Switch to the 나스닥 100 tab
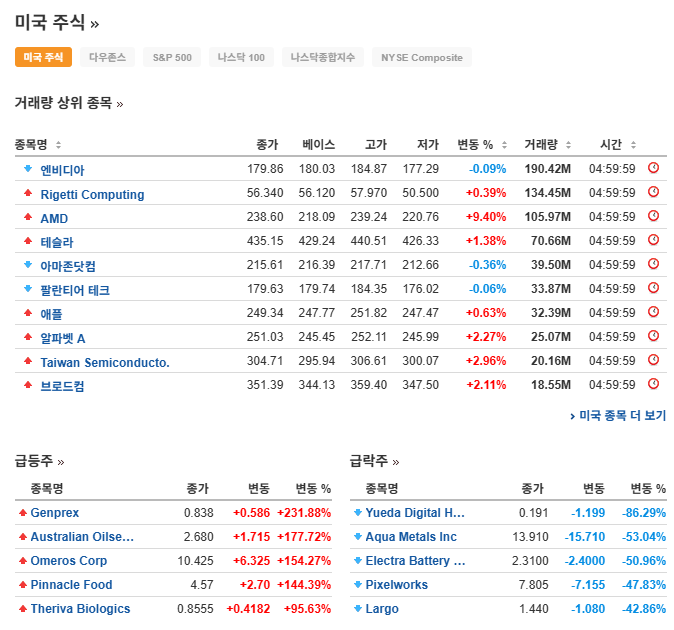The height and width of the screenshot is (630, 674). click(x=241, y=57)
